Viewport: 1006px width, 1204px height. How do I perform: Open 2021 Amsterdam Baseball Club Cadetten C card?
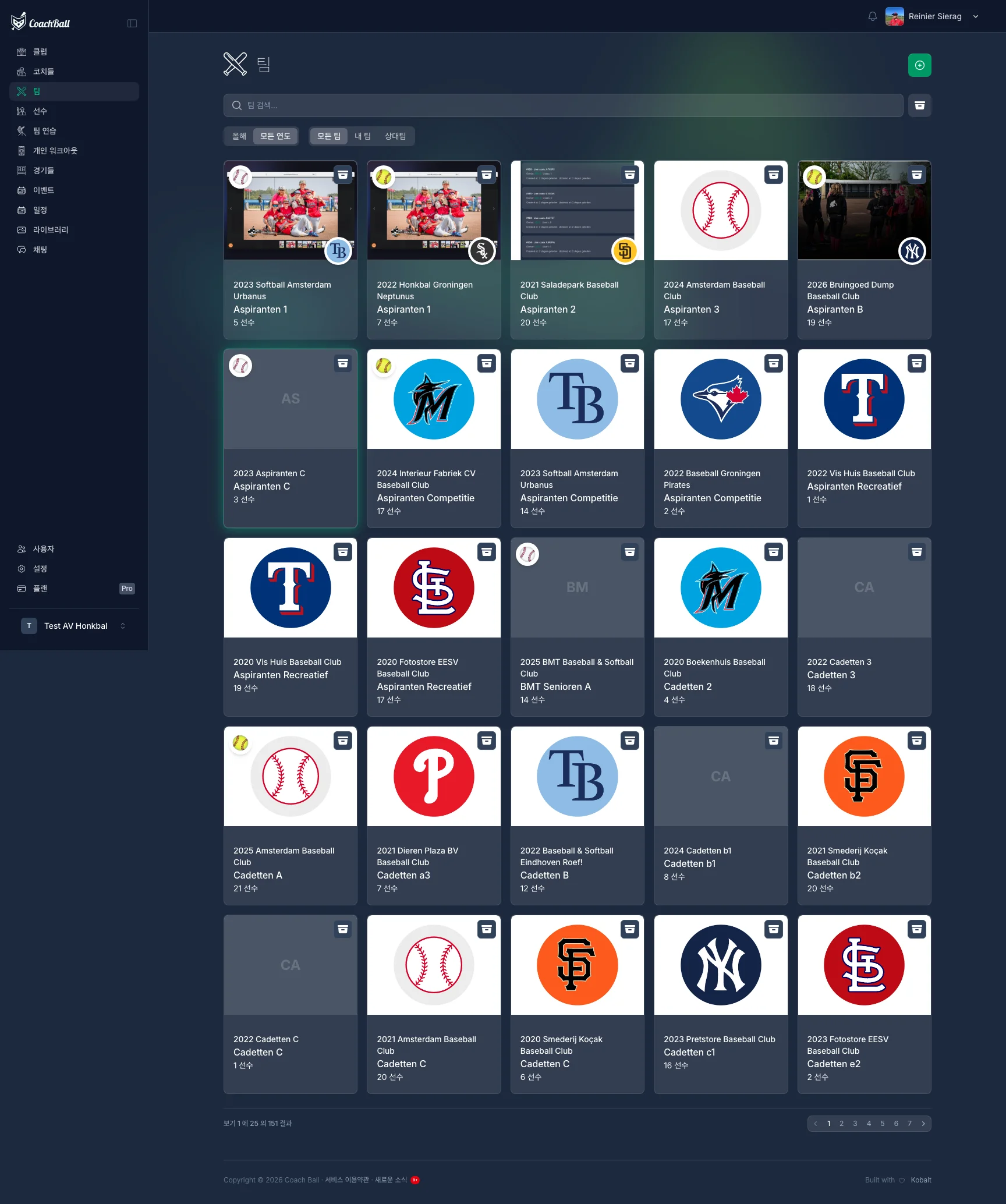(x=434, y=1004)
